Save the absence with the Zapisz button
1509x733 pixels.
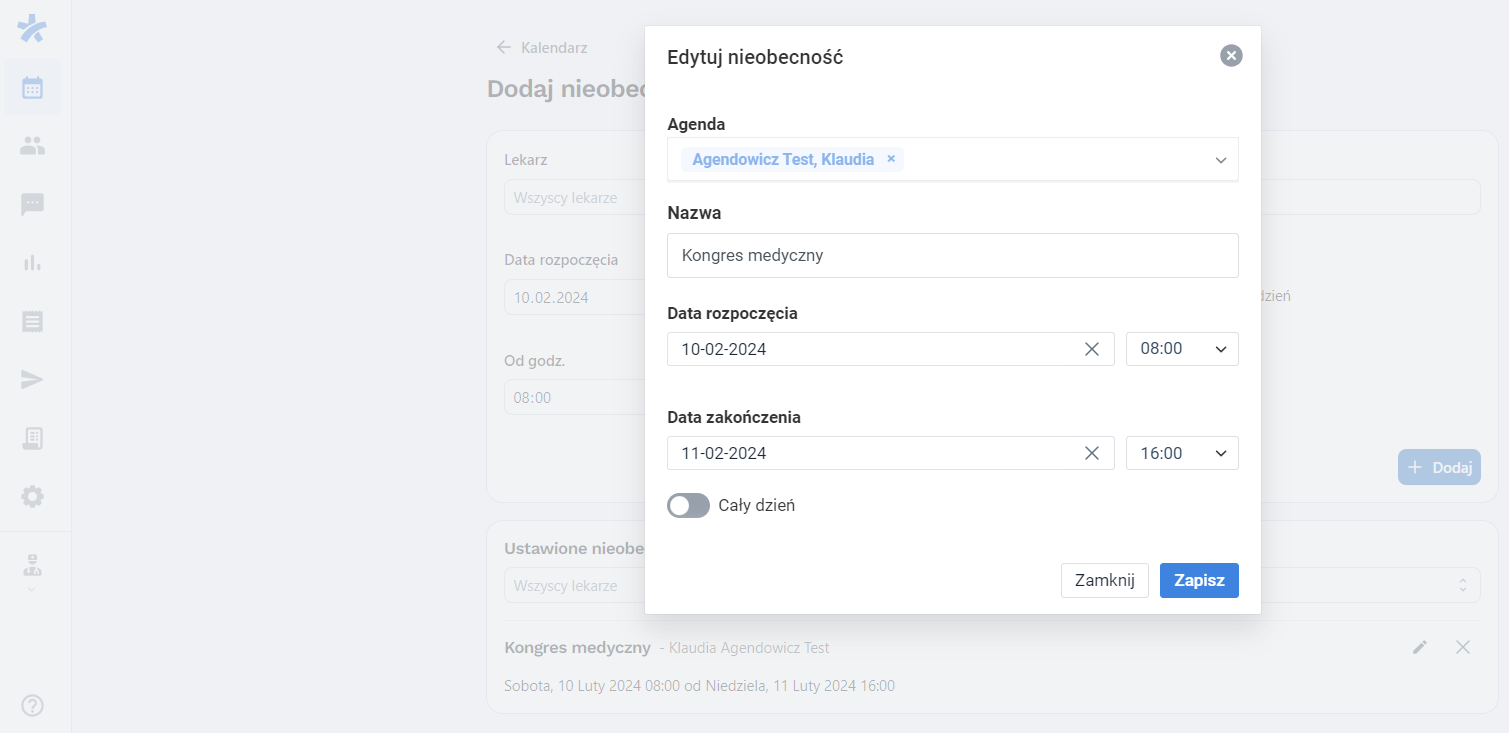coord(1198,580)
